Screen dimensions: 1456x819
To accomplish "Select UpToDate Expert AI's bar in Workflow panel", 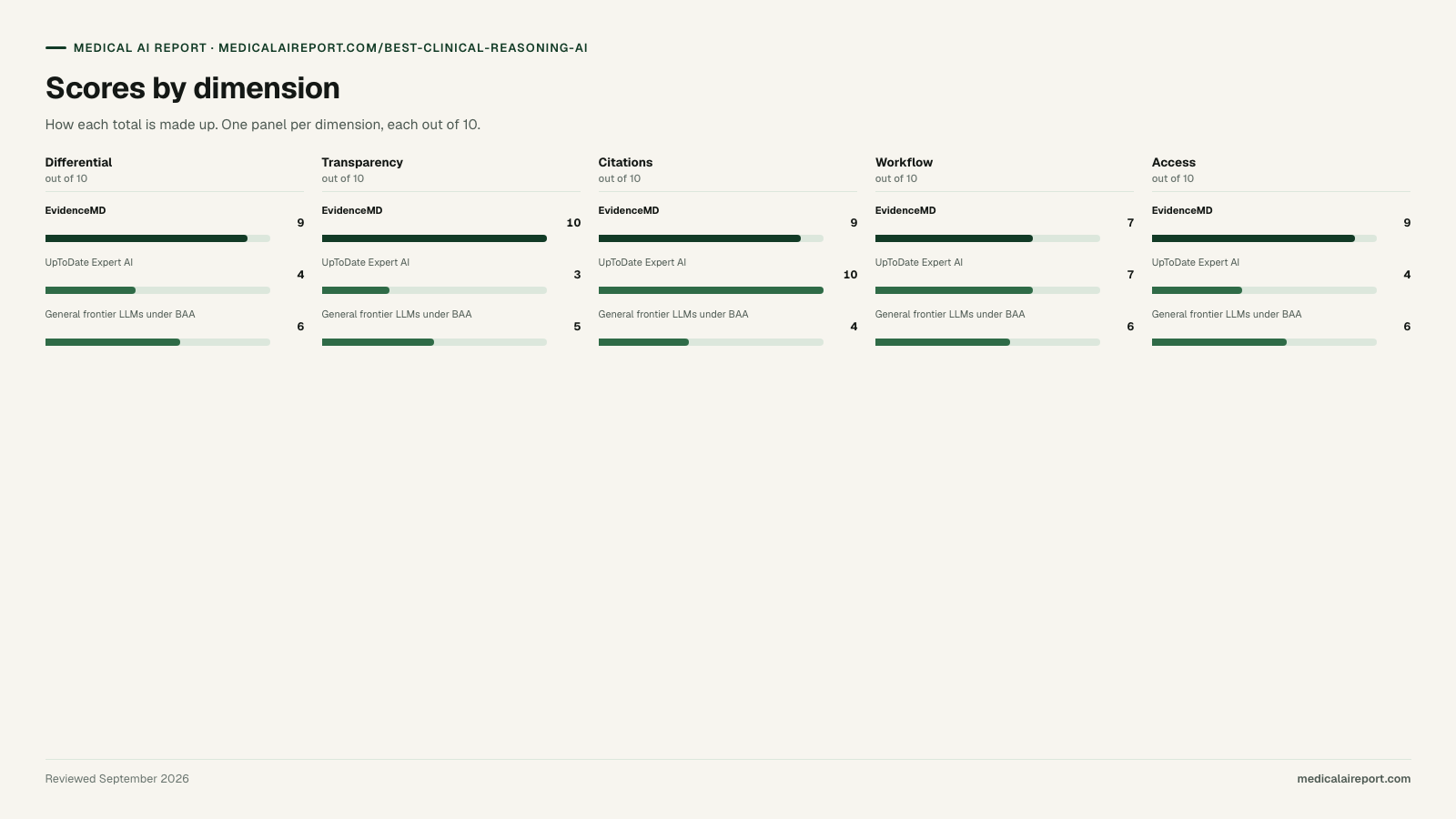I will pos(987,290).
